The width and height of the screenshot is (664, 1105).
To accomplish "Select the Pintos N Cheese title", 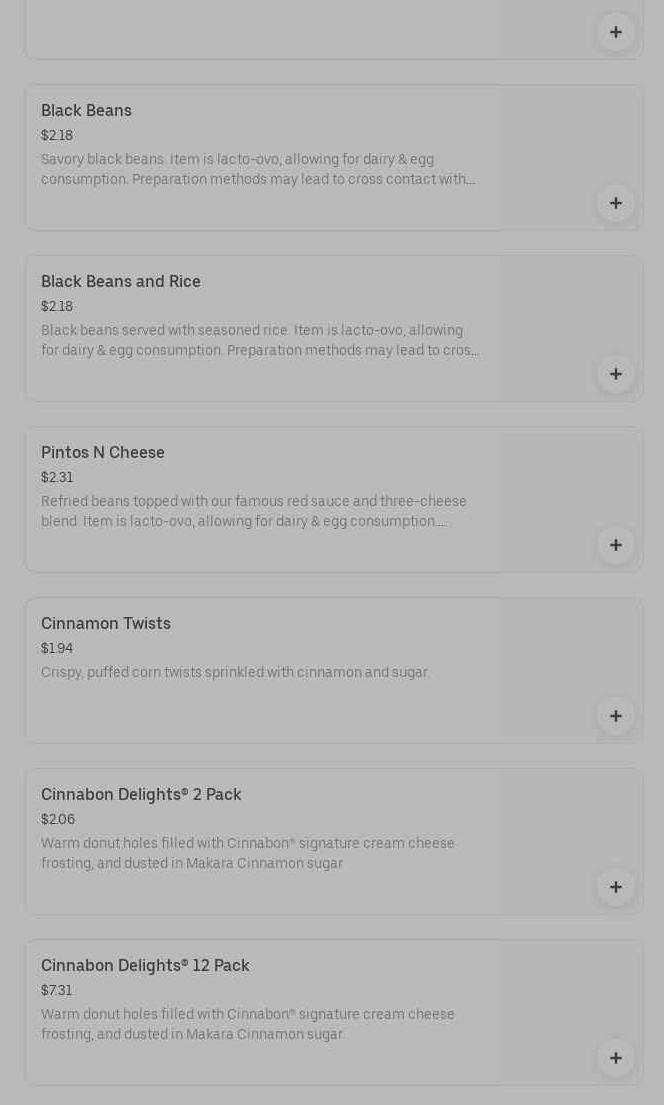I will 103,453.
